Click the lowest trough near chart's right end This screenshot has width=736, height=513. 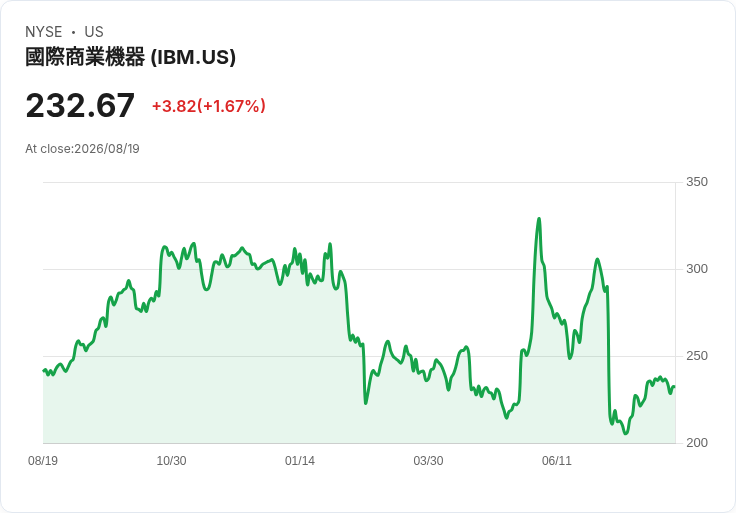[x=625, y=433]
